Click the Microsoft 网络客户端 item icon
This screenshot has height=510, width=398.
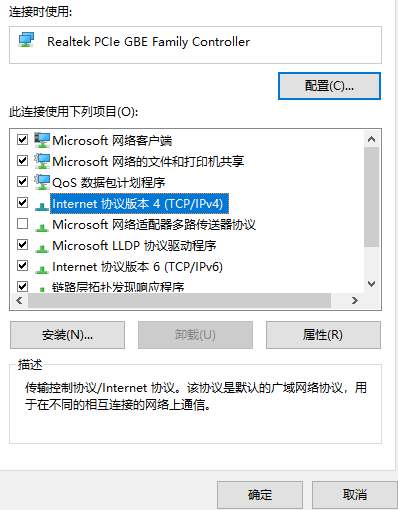pyautogui.click(x=42, y=140)
